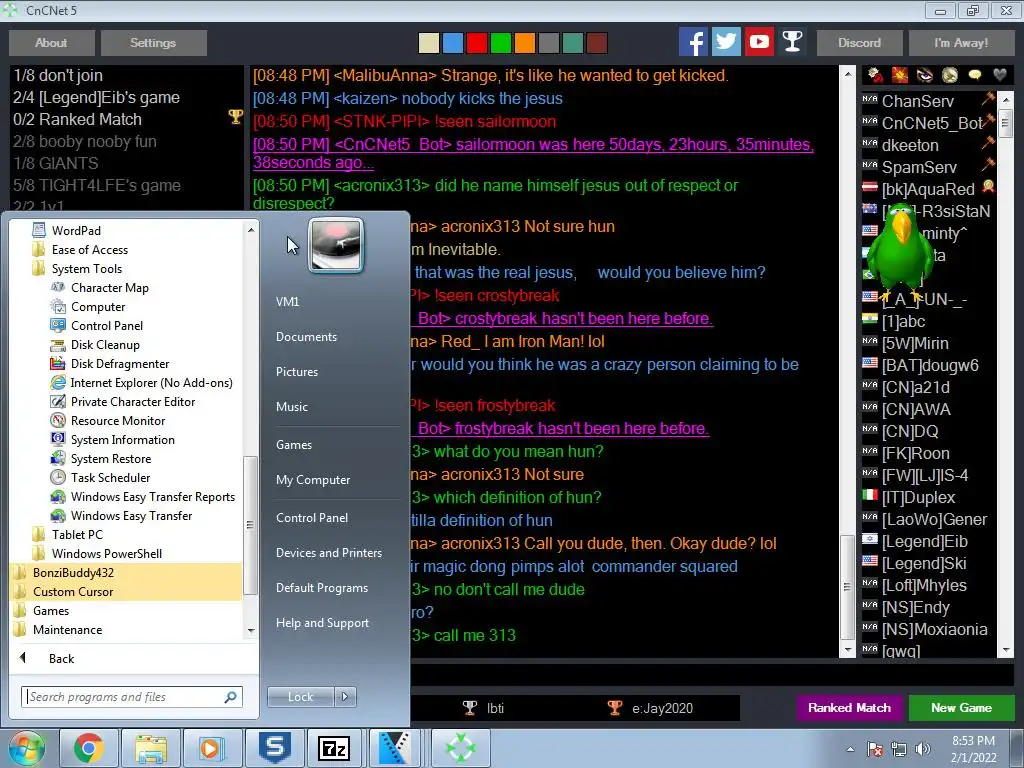1024x768 pixels.
Task: Expand the Windows PowerShell folder
Action: point(106,553)
